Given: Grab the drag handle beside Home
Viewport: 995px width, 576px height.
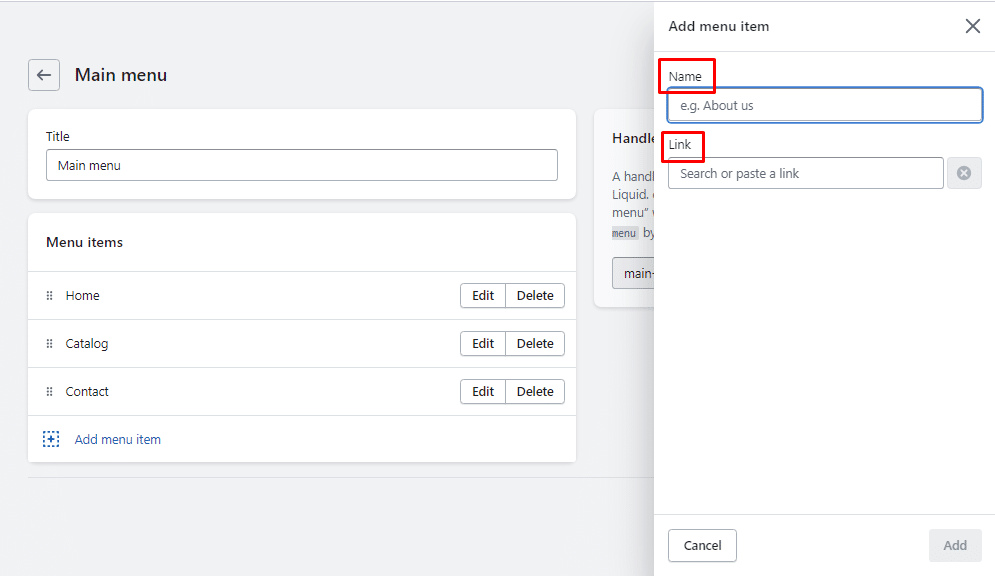Looking at the screenshot, I should point(49,296).
